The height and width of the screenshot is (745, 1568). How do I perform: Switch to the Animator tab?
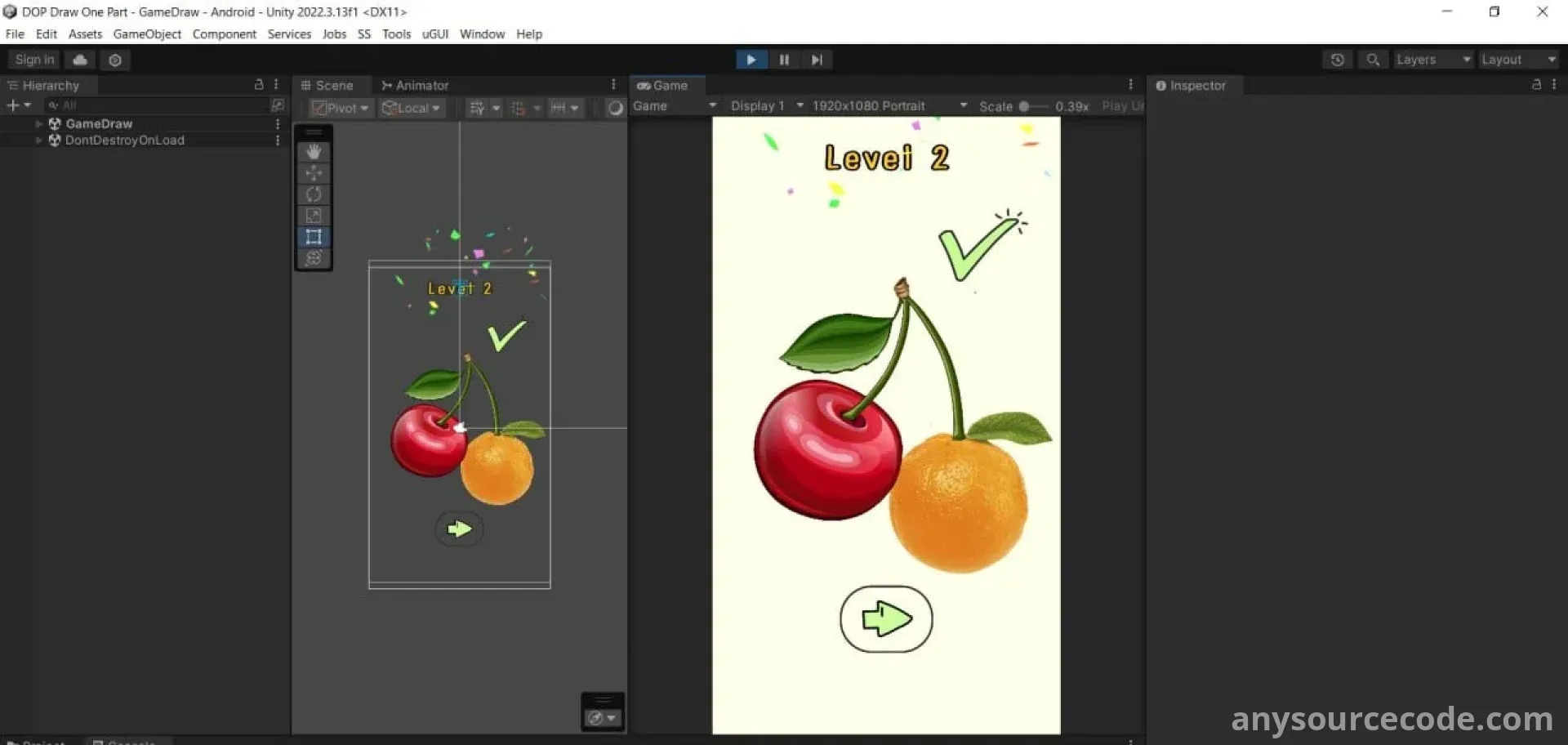pyautogui.click(x=415, y=86)
